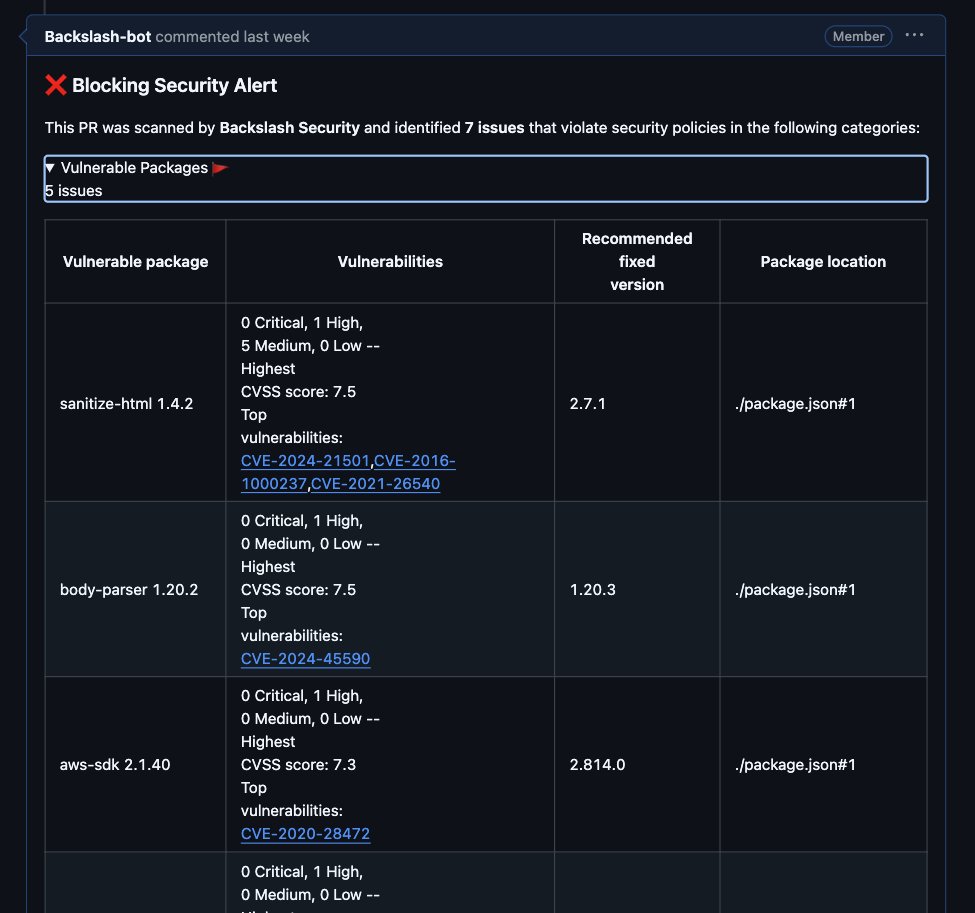Click the fixed version '2.7.1'
Viewport: 975px width, 913px height.
click(x=588, y=404)
